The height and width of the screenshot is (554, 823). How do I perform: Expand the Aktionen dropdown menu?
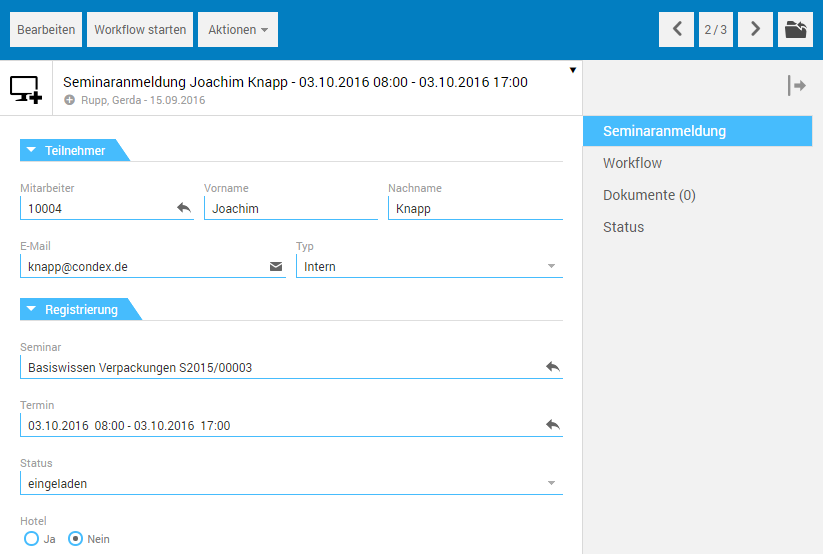(237, 30)
